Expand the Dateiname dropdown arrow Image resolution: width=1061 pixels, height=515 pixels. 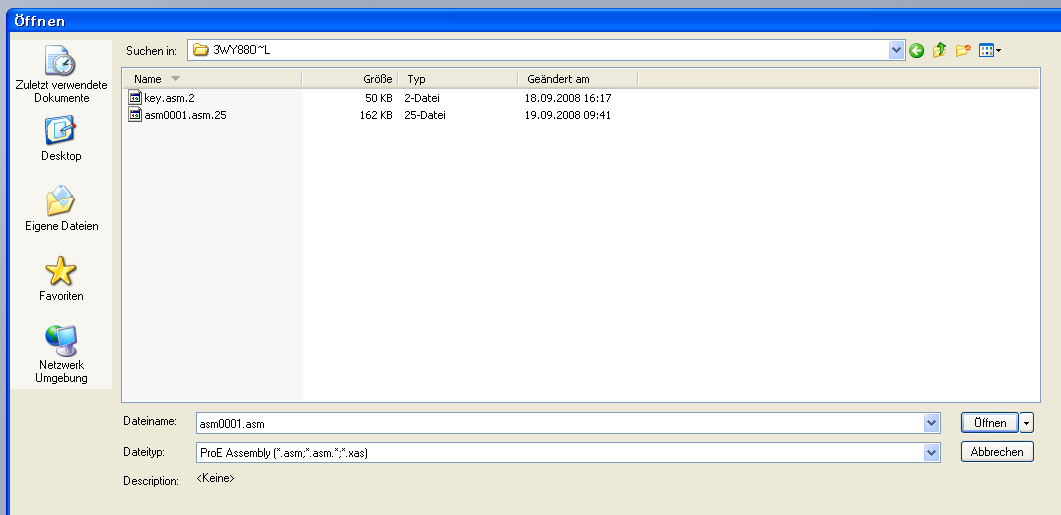[932, 424]
